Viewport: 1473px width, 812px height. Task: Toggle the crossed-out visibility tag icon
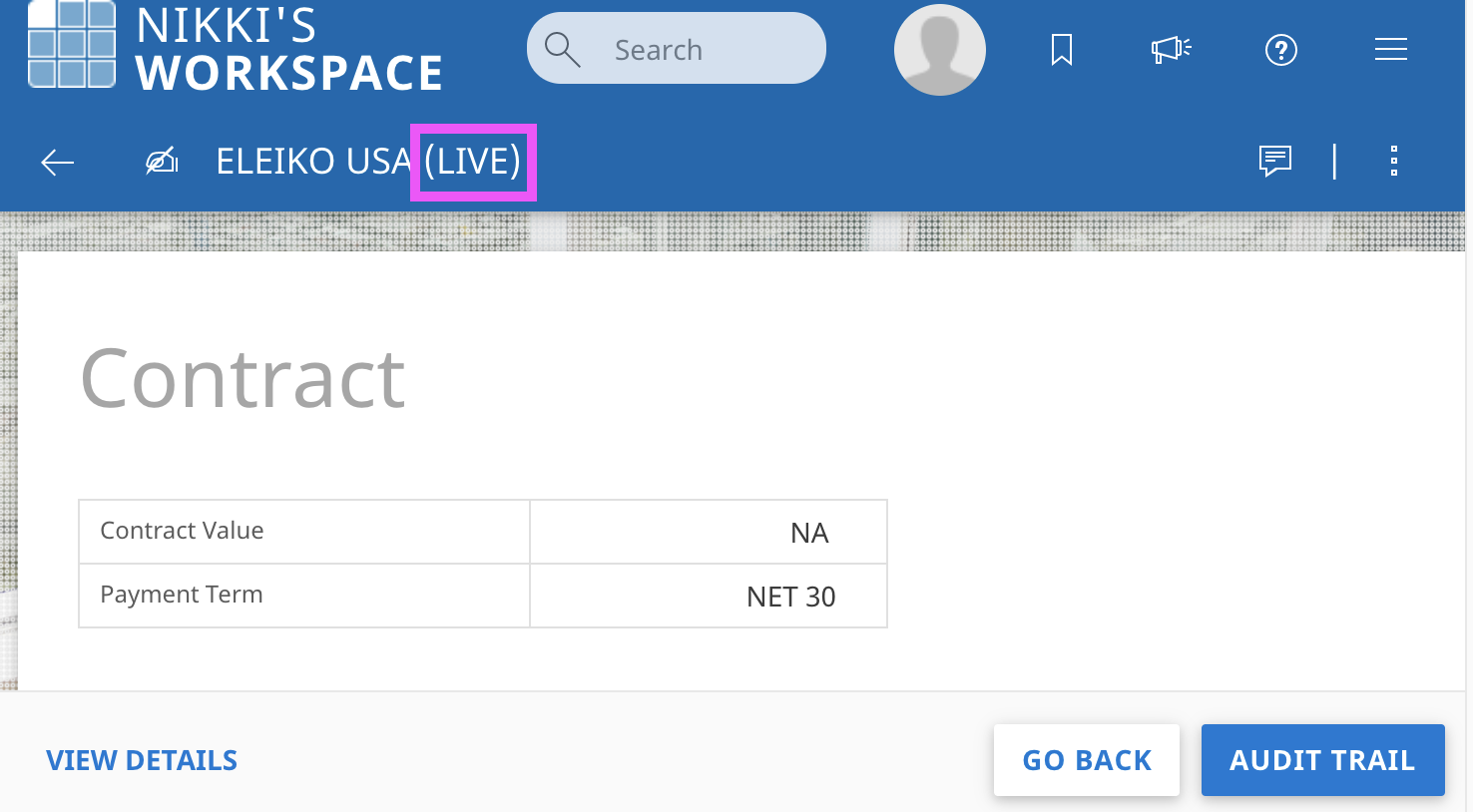pyautogui.click(x=162, y=161)
